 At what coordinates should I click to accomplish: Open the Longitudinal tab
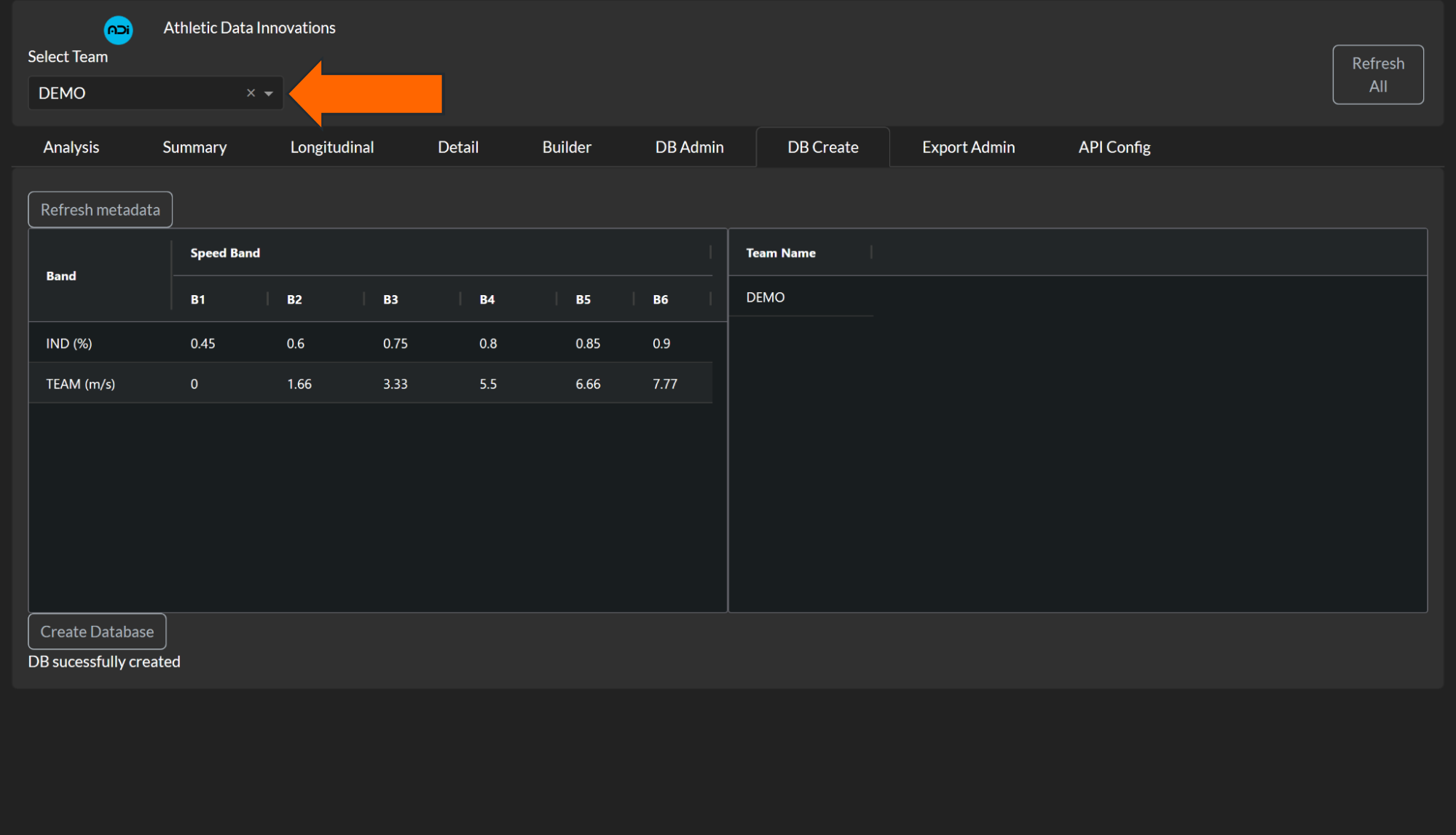point(332,147)
